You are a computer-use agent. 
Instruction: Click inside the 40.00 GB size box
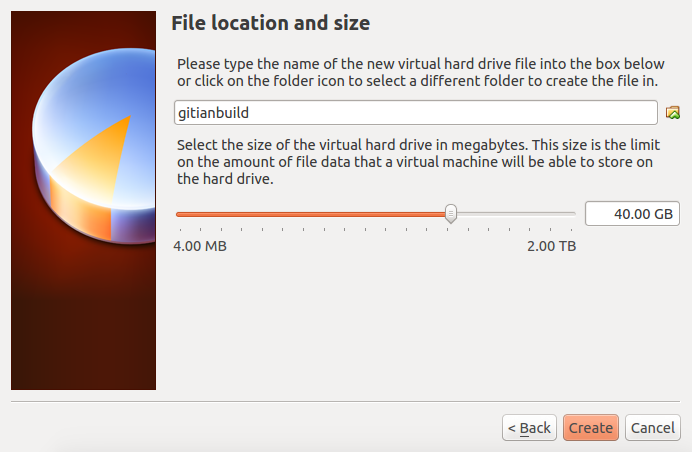pos(631,214)
